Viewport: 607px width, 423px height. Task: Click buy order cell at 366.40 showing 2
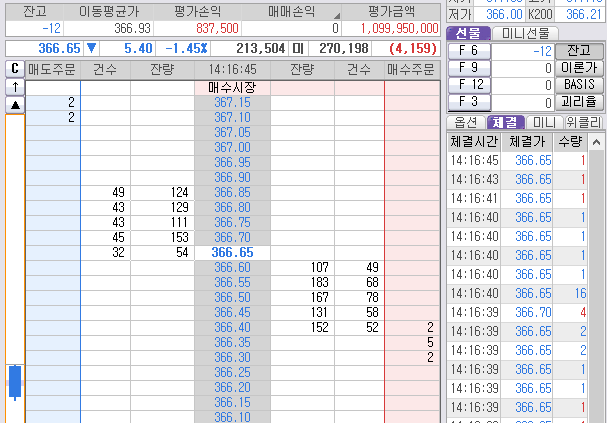click(412, 327)
